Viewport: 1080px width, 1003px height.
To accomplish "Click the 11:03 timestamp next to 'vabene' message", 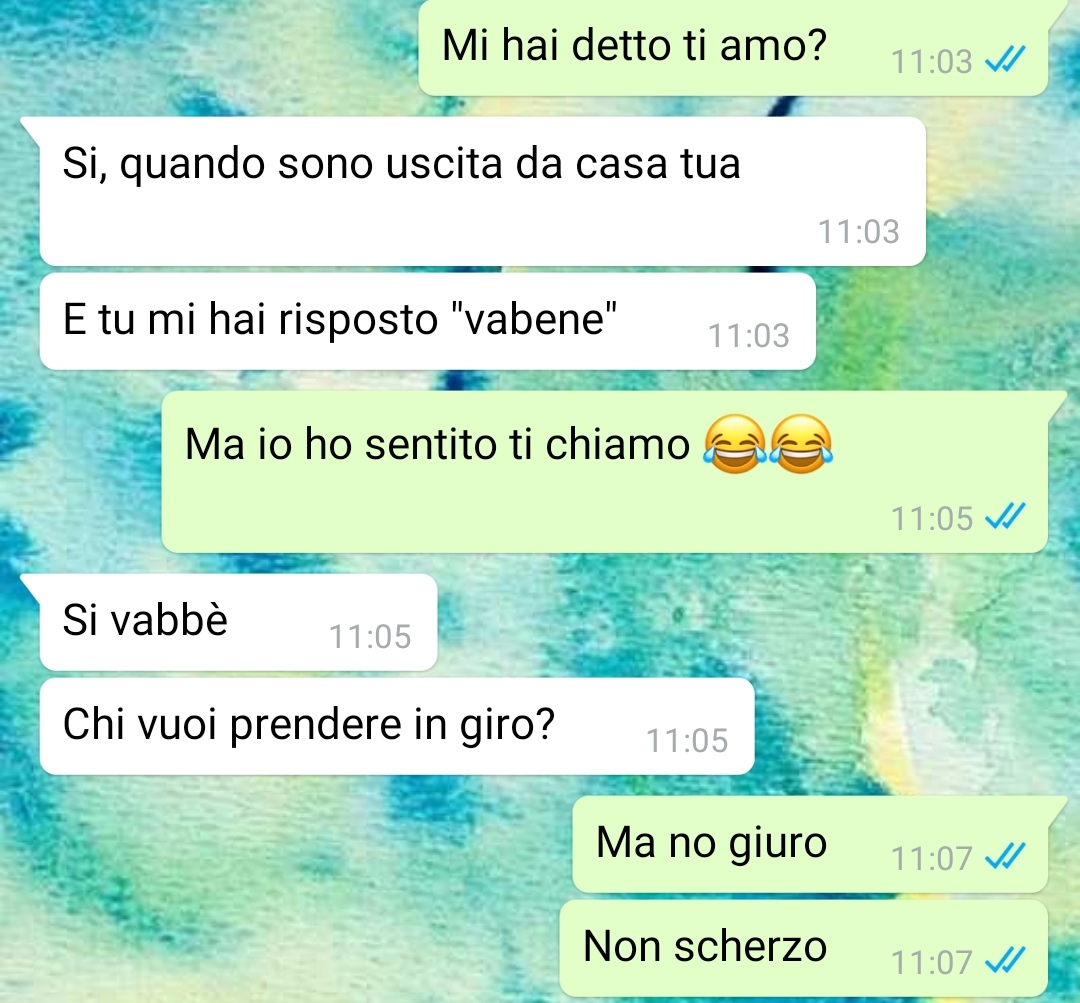I will coord(749,335).
